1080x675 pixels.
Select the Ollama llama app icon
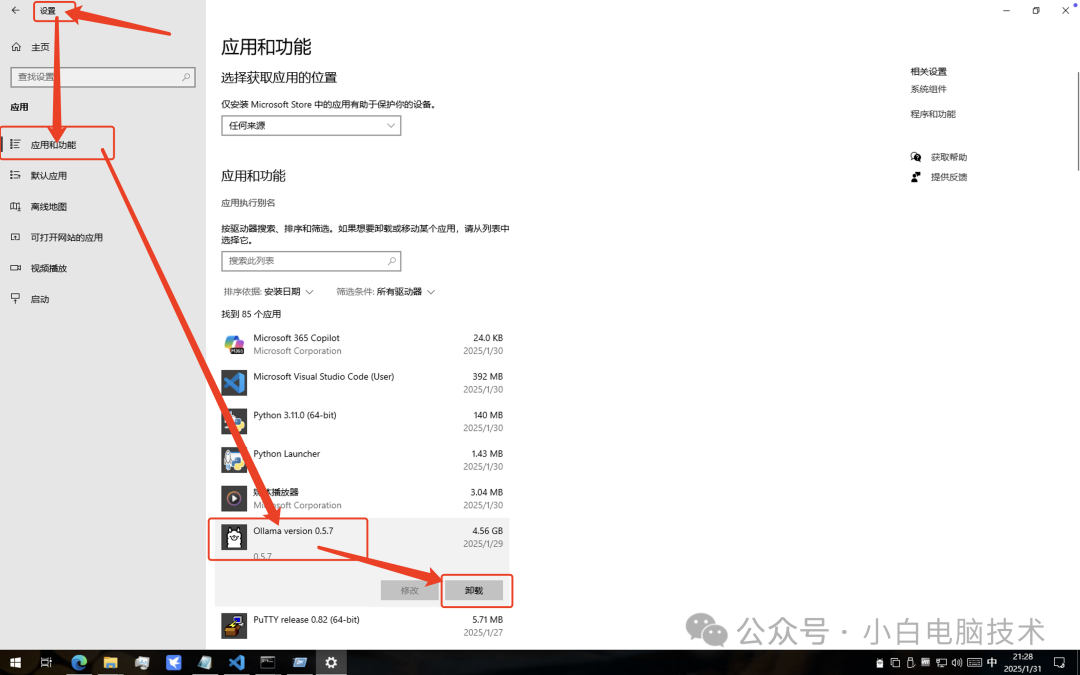pos(234,537)
